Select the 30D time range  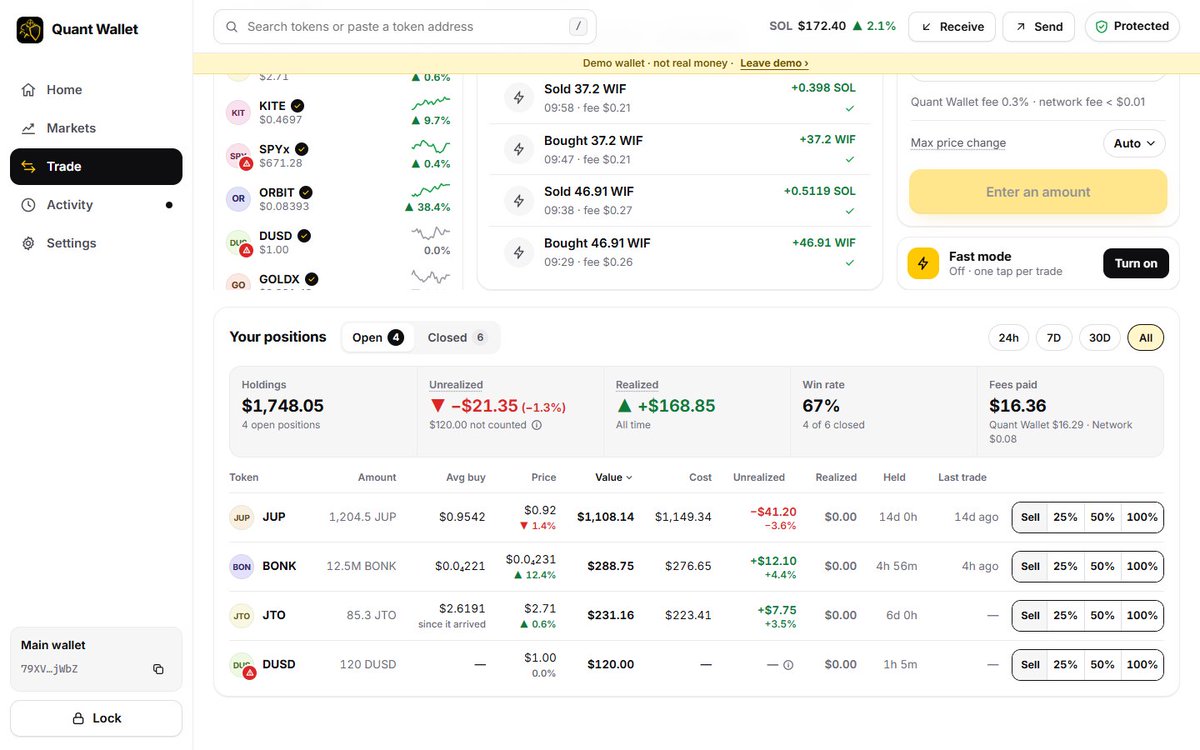1100,338
